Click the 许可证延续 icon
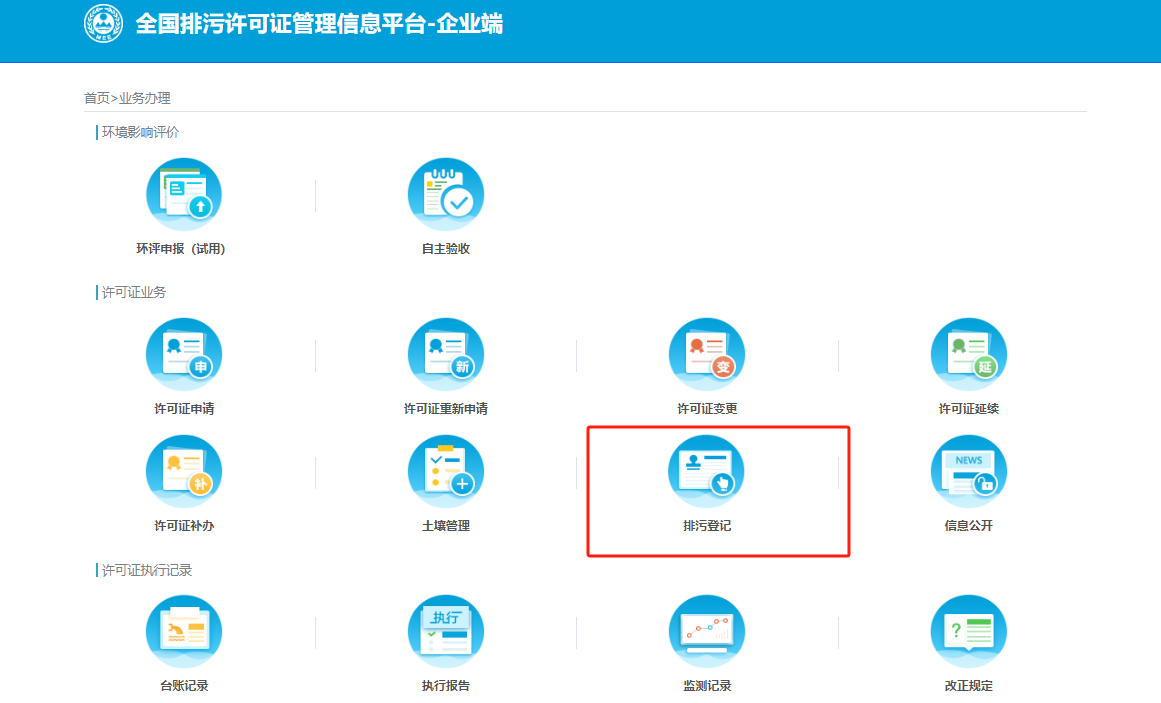1161x703 pixels. coord(968,355)
